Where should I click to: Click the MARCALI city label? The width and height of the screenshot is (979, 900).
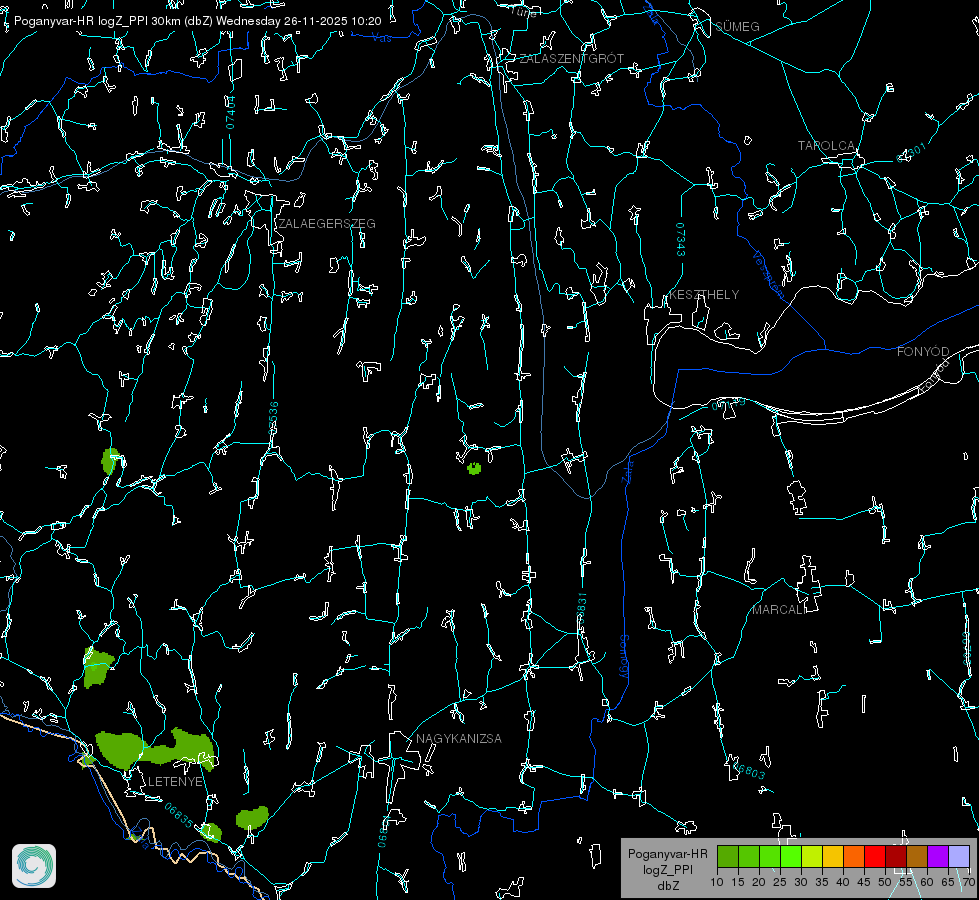779,610
